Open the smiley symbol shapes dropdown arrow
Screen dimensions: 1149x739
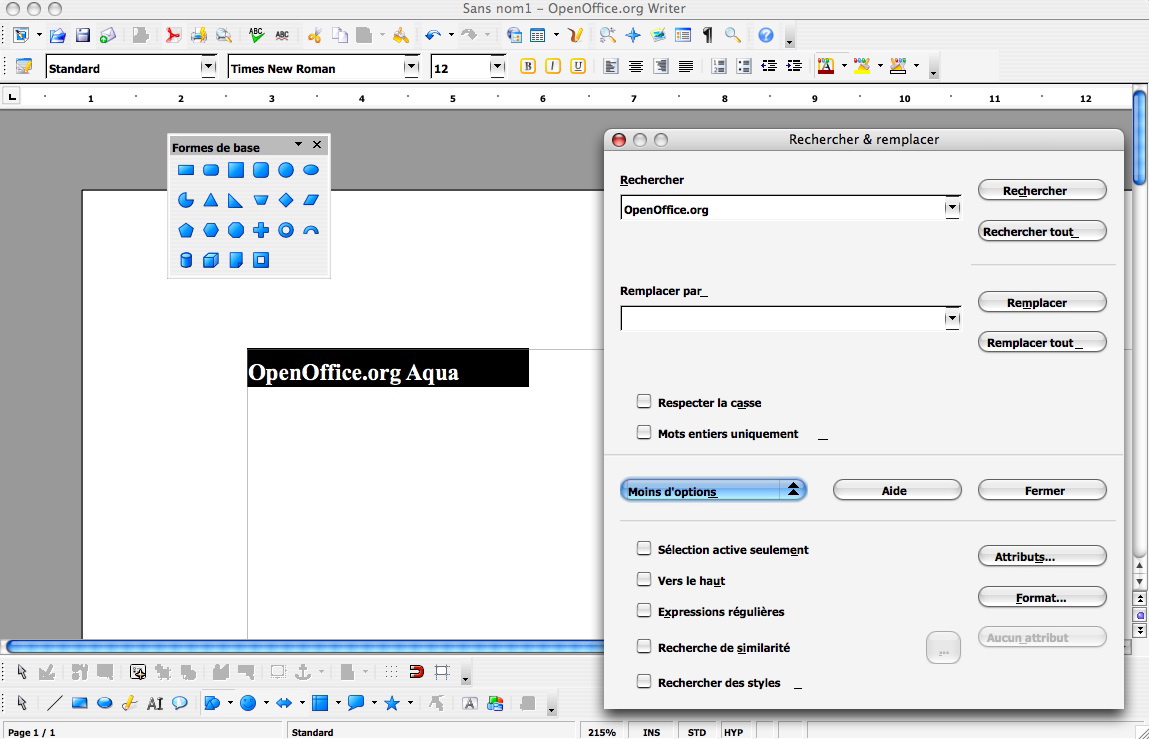[266, 703]
